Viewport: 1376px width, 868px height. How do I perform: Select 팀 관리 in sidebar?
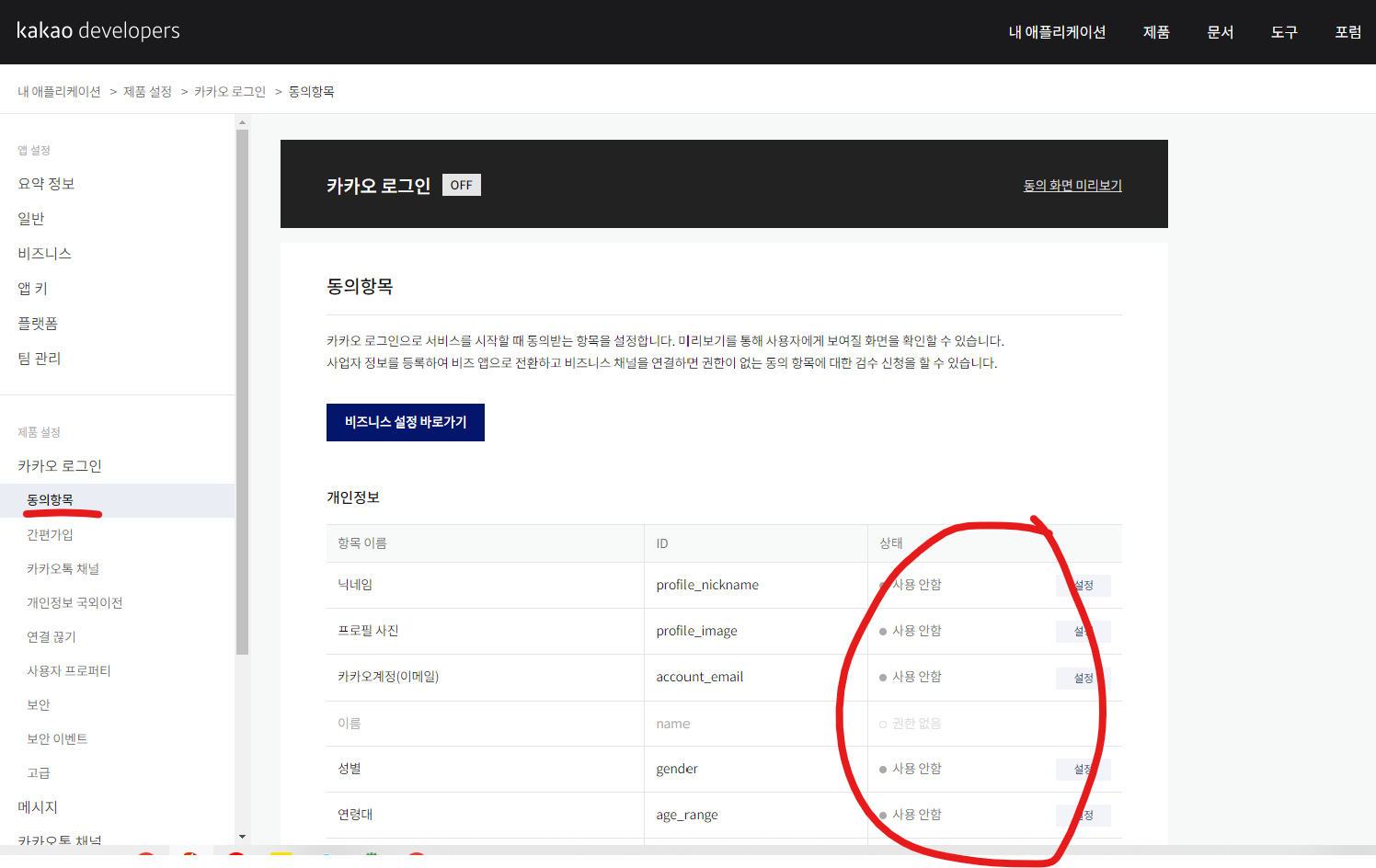point(40,359)
